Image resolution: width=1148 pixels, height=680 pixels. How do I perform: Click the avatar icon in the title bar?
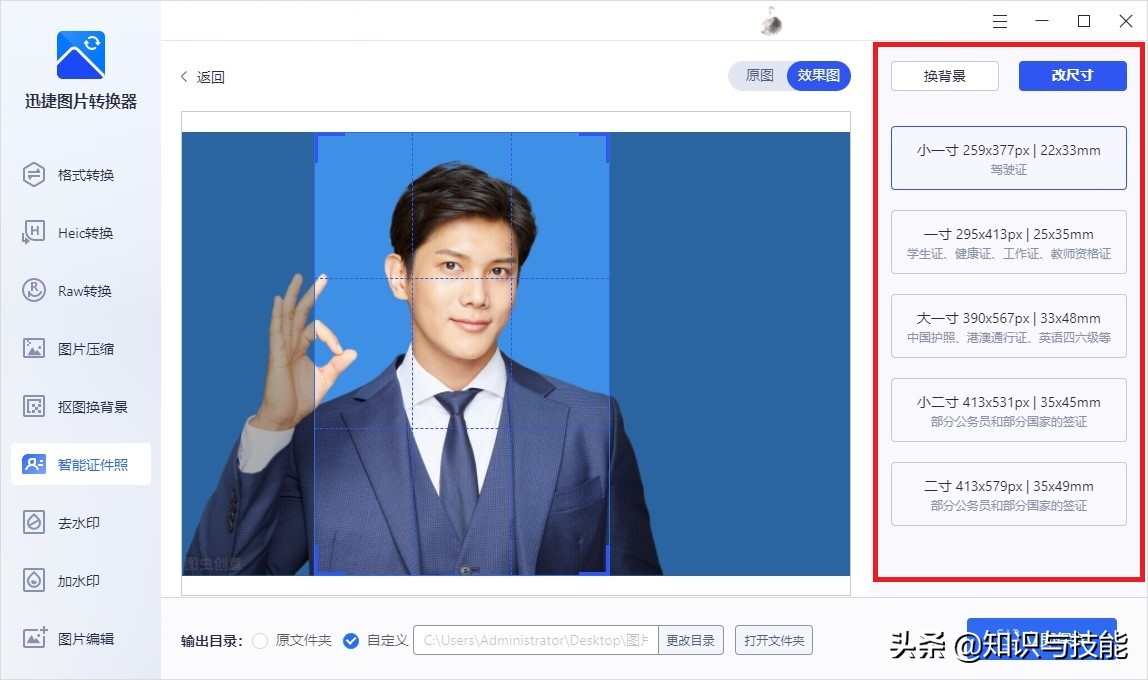coord(771,20)
